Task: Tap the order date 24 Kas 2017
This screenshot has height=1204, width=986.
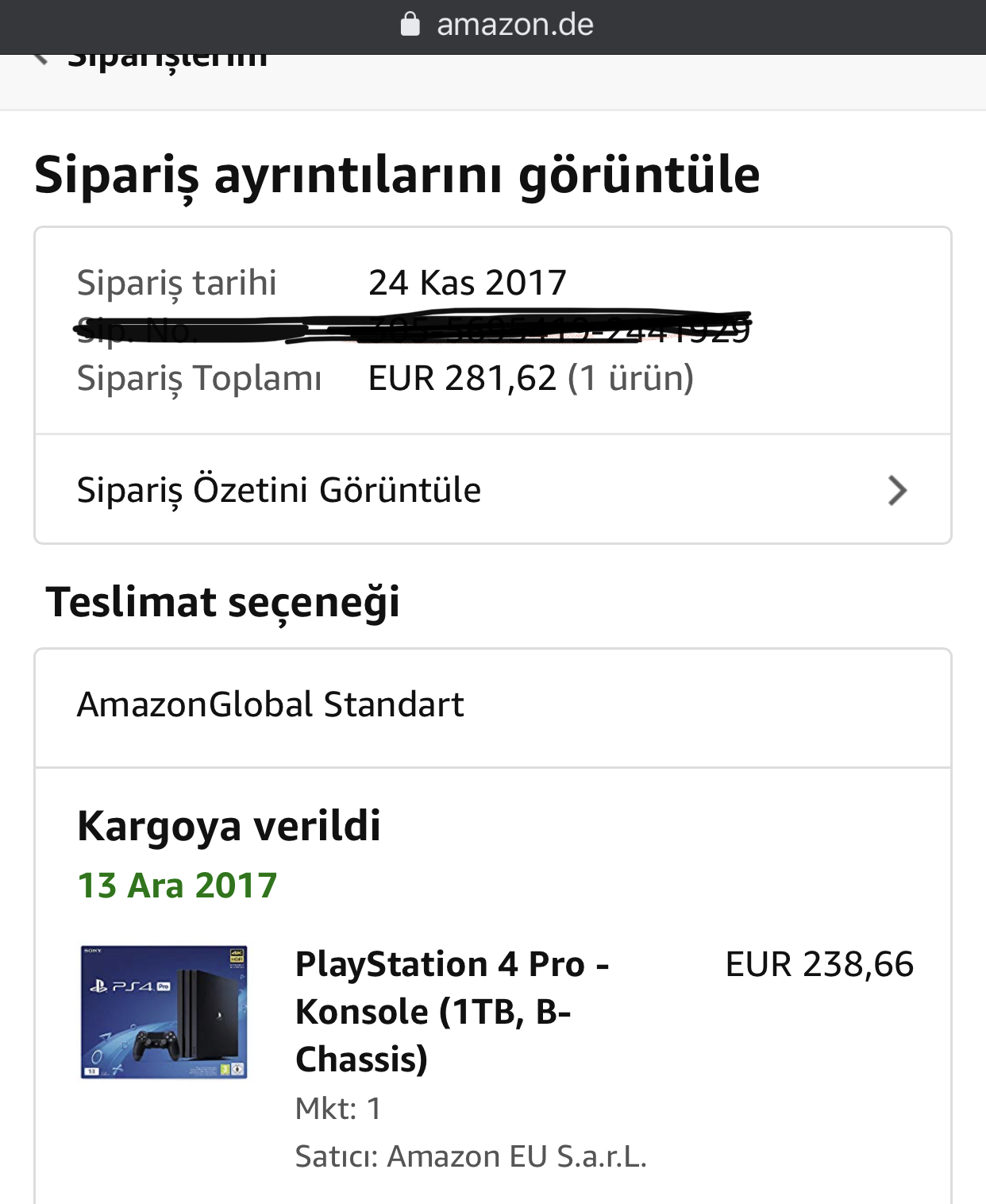Action: (468, 283)
